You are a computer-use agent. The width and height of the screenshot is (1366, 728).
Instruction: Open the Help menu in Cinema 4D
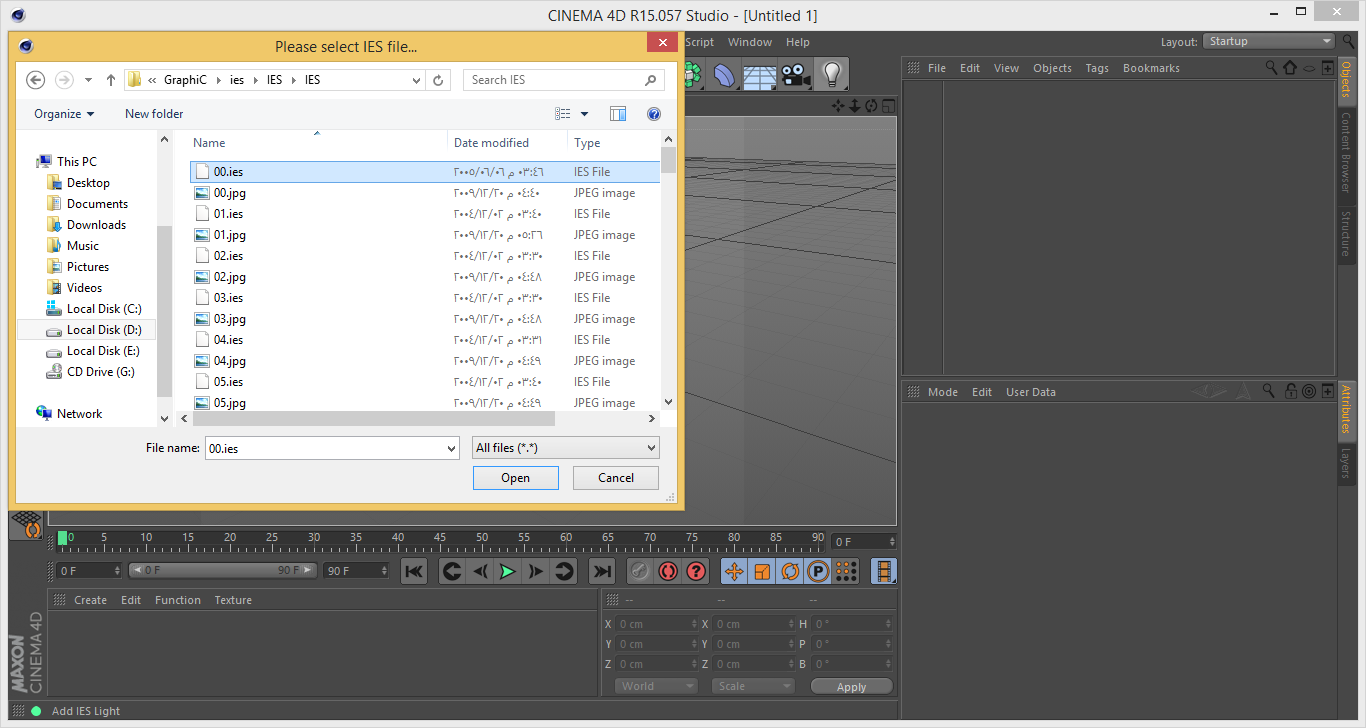click(798, 42)
